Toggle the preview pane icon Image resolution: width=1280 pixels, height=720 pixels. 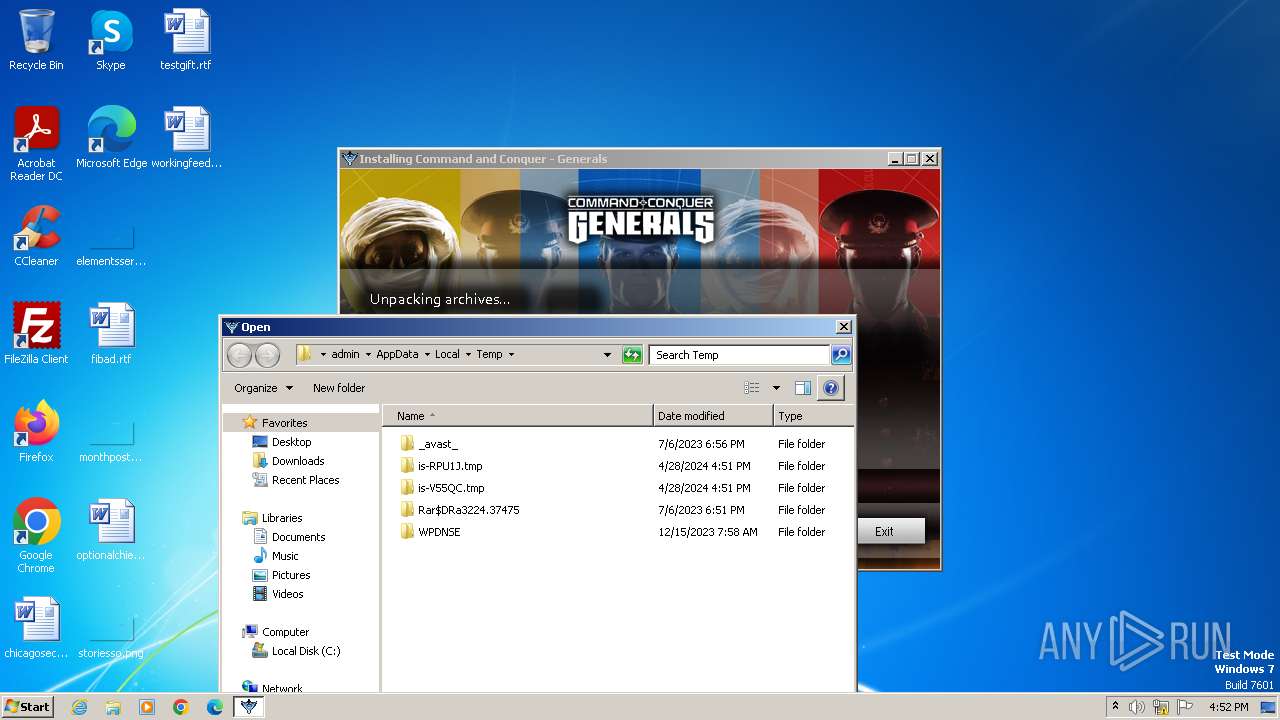tap(802, 388)
